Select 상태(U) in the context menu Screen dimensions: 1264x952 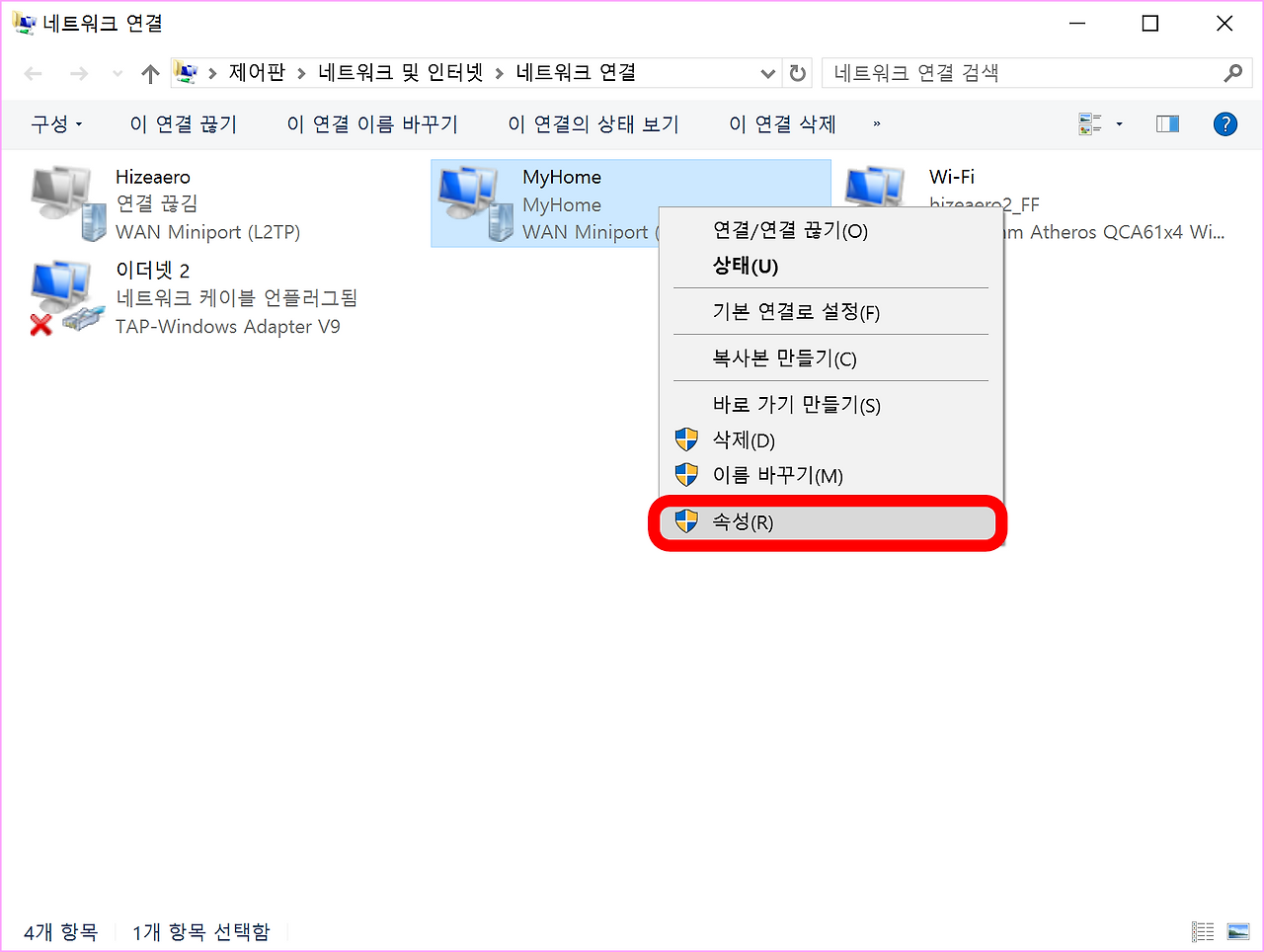(x=746, y=267)
